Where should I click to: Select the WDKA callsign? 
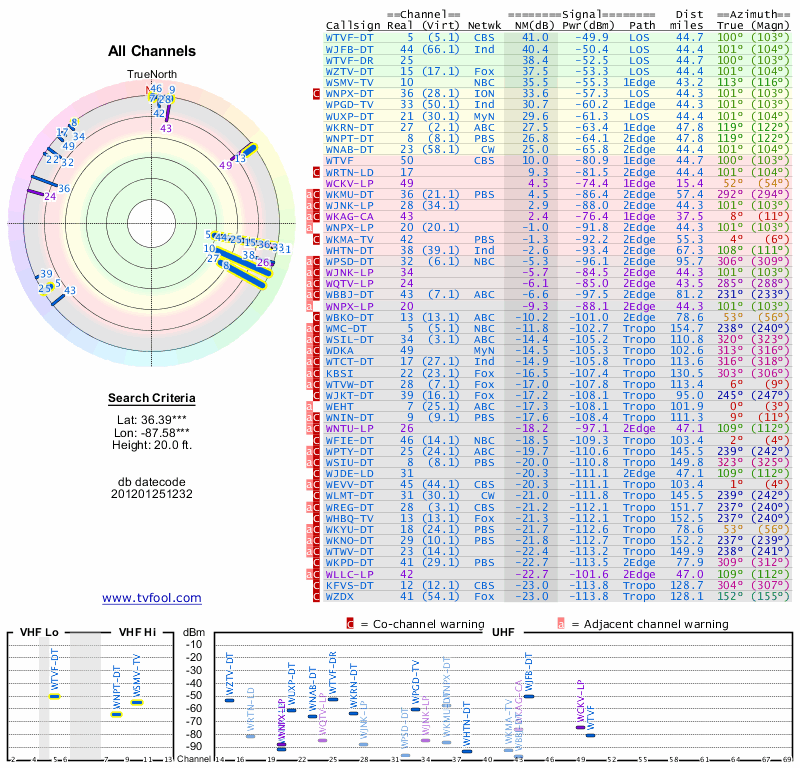click(x=339, y=351)
